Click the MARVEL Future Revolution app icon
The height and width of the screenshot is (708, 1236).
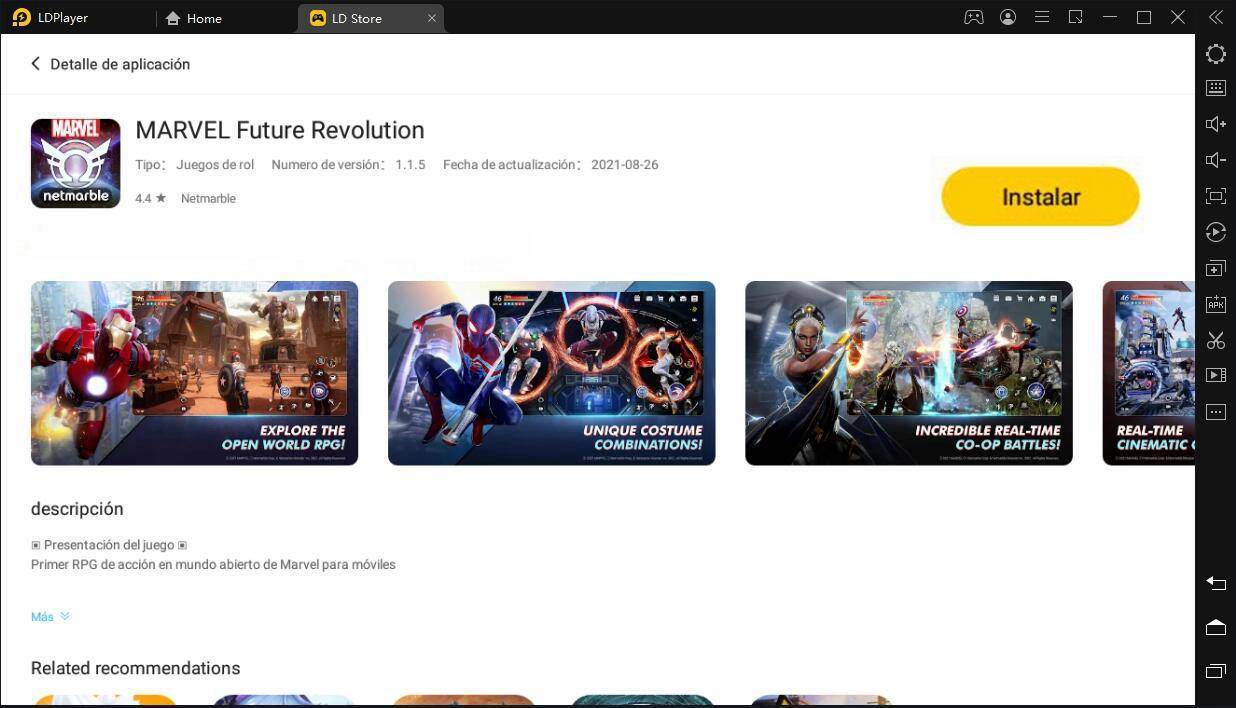[76, 163]
